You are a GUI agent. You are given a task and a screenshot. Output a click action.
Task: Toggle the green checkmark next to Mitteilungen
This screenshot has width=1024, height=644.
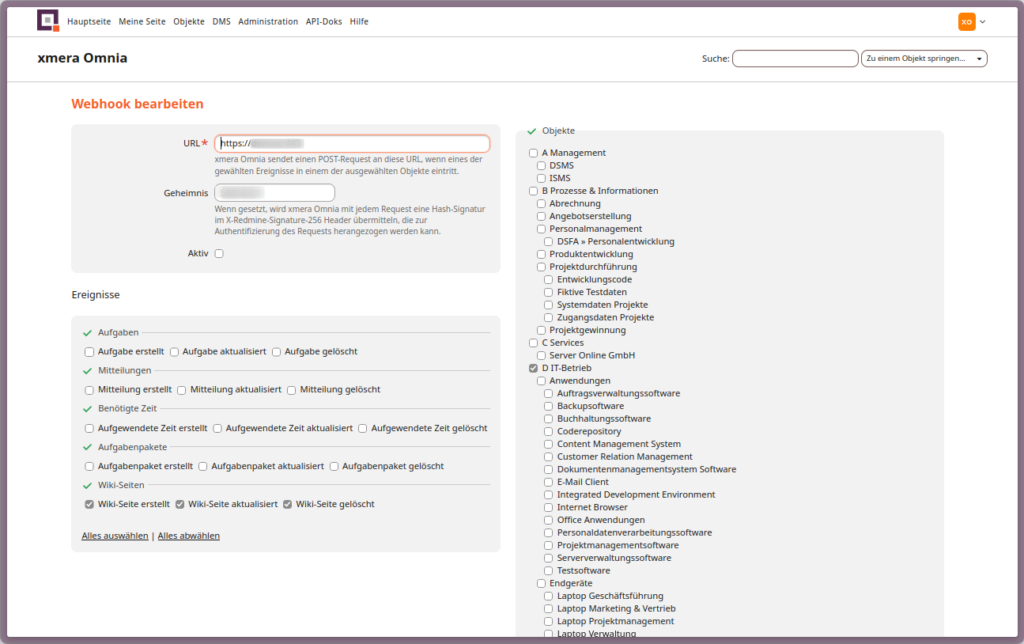tap(88, 371)
